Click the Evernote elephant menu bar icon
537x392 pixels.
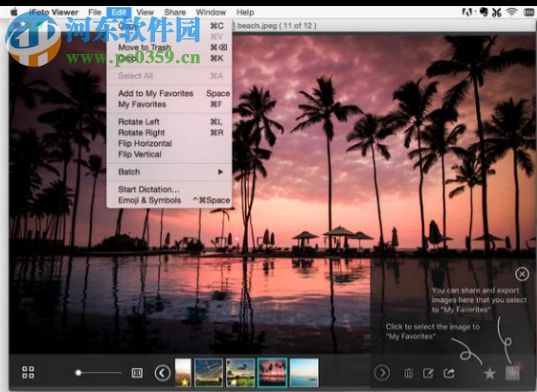click(x=483, y=12)
